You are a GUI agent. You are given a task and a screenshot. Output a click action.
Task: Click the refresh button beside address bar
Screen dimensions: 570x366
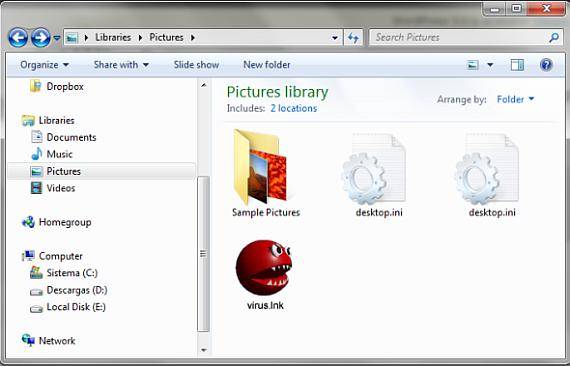(x=353, y=37)
